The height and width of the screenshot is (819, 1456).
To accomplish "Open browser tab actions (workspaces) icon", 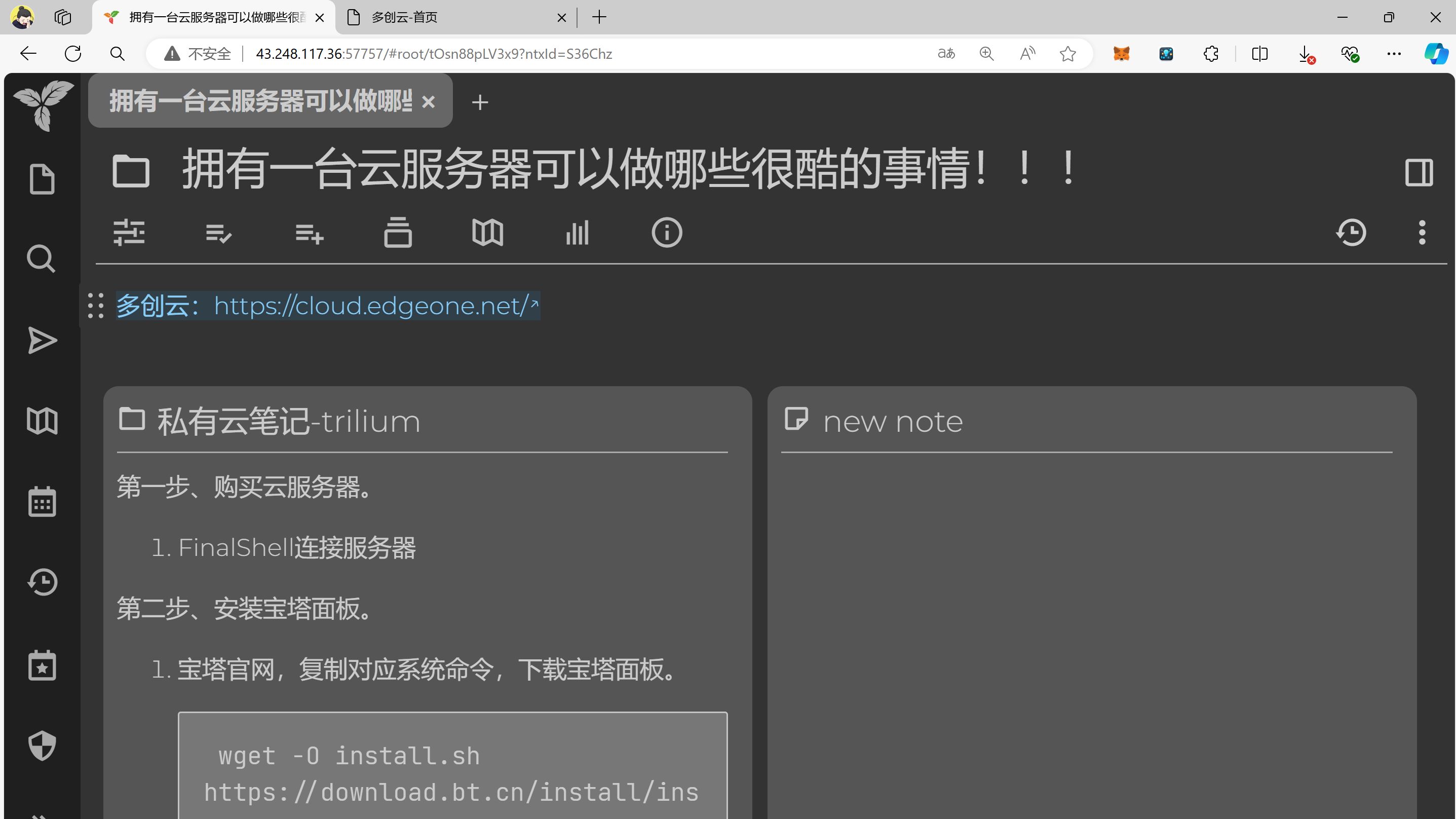I will click(x=63, y=18).
